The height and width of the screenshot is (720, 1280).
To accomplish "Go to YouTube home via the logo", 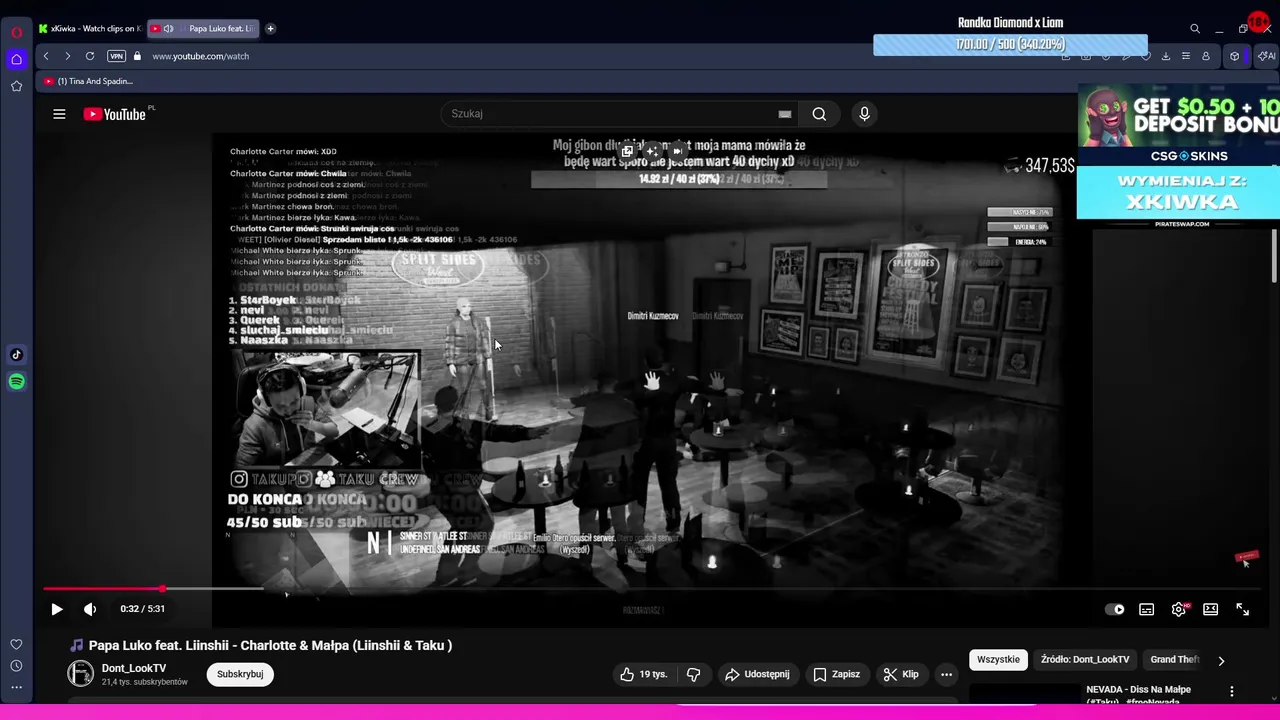I will pyautogui.click(x=115, y=114).
